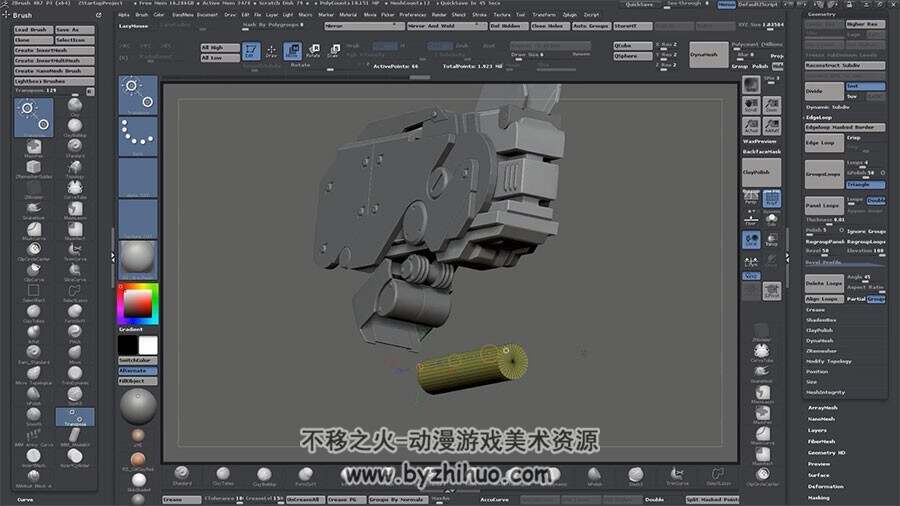Viewport: 900px width, 506px height.
Task: Toggle the Alternate color button
Action: click(138, 371)
